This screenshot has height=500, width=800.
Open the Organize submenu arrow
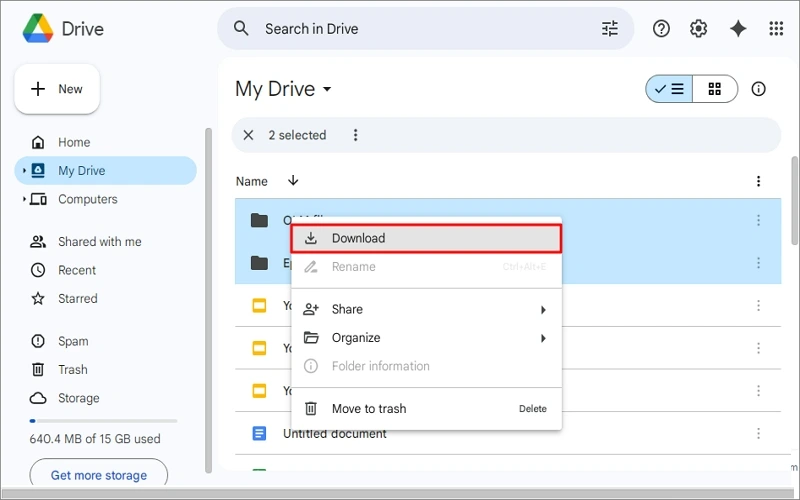(x=543, y=338)
